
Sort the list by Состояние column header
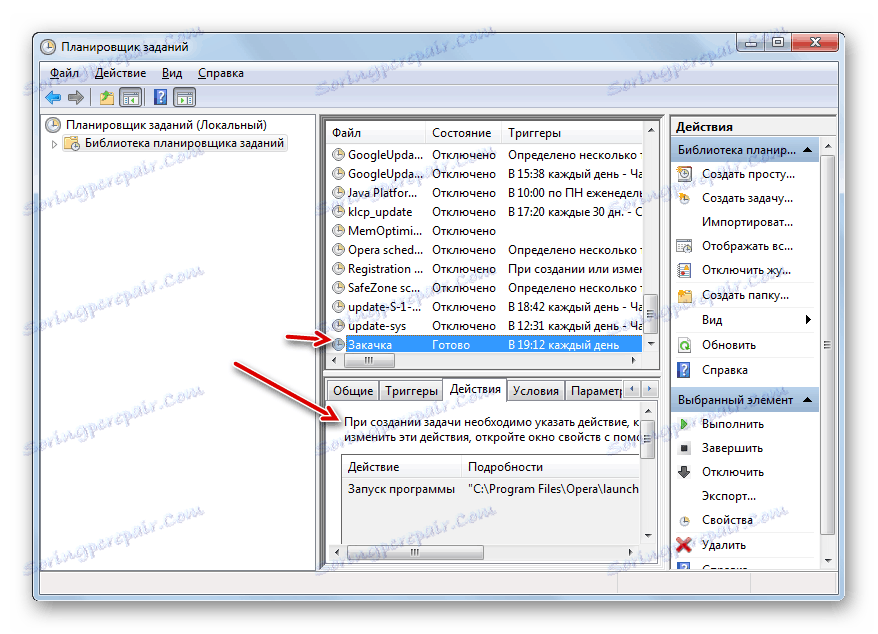(463, 133)
